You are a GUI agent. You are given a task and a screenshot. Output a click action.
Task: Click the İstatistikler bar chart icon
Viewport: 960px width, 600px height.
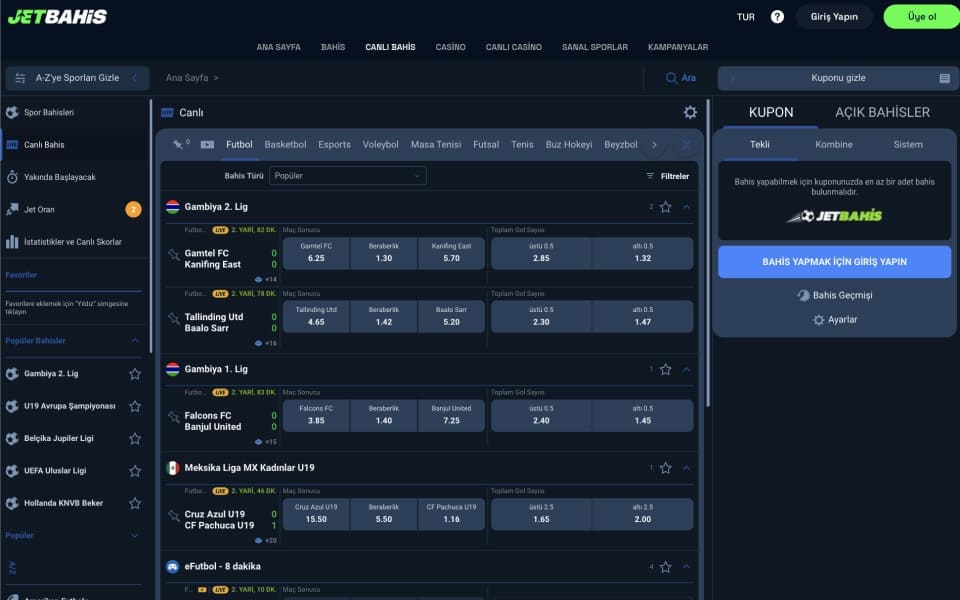tap(12, 242)
